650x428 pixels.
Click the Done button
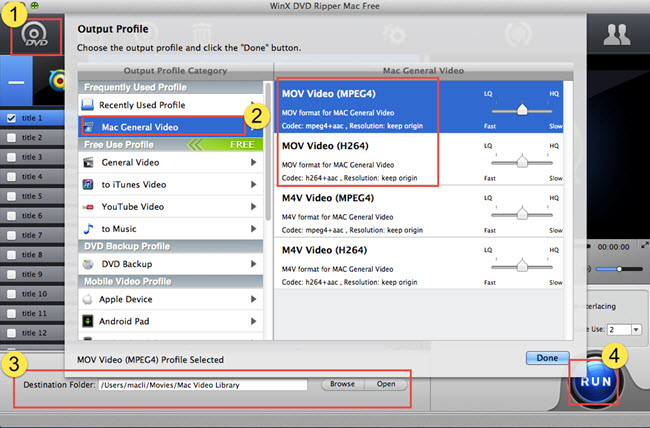pyautogui.click(x=547, y=358)
